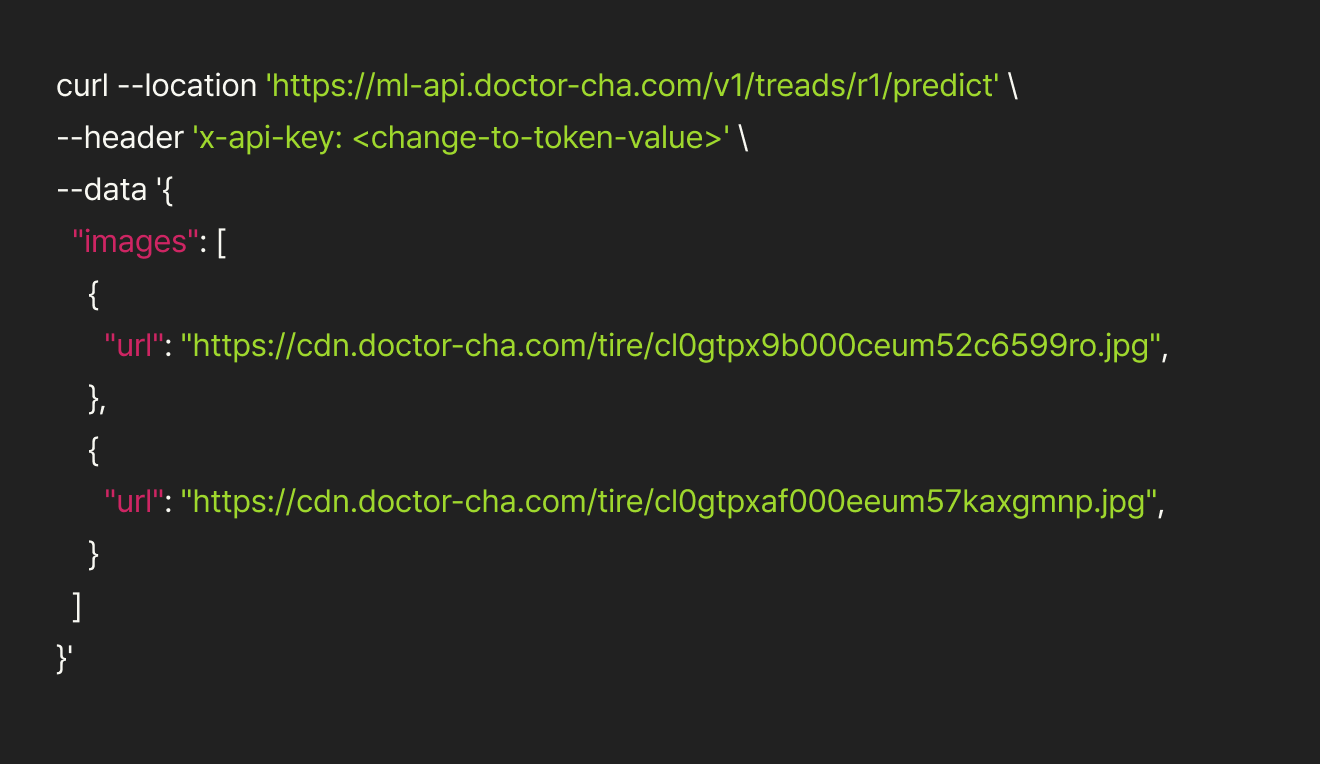The width and height of the screenshot is (1320, 764).
Task: Click the backslash ending the header line
Action: (743, 138)
